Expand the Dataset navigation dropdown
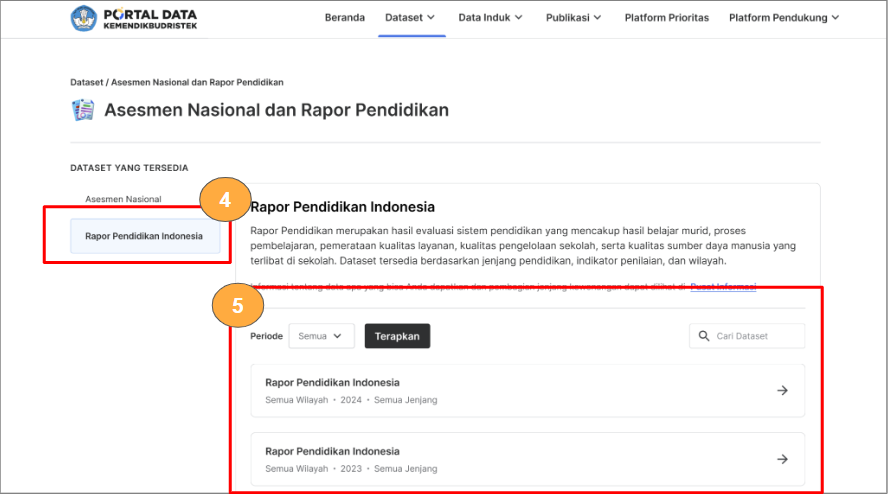This screenshot has height=494, width=891. click(410, 18)
